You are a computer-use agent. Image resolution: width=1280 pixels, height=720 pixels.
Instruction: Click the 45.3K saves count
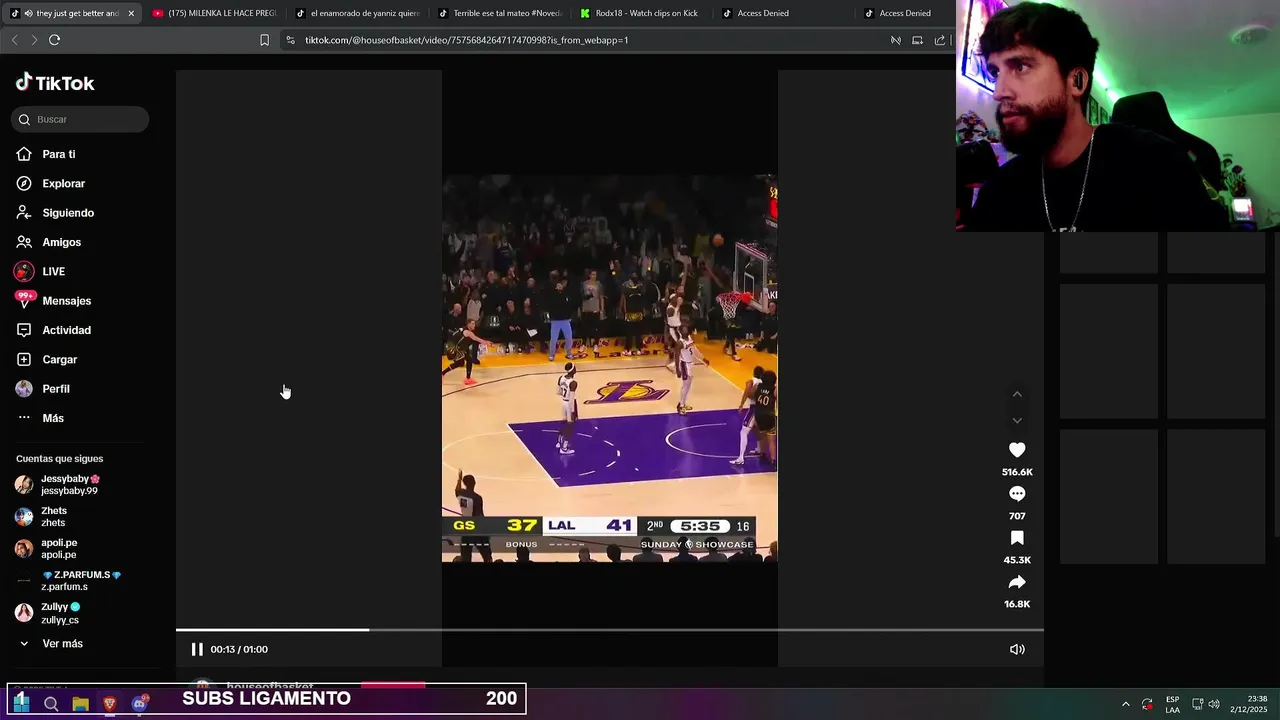(x=1017, y=560)
